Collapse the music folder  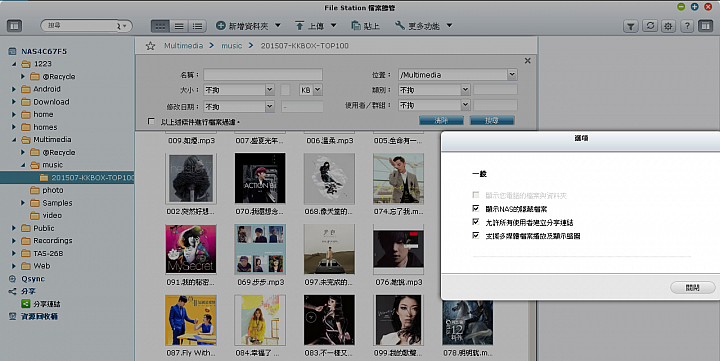[23, 165]
